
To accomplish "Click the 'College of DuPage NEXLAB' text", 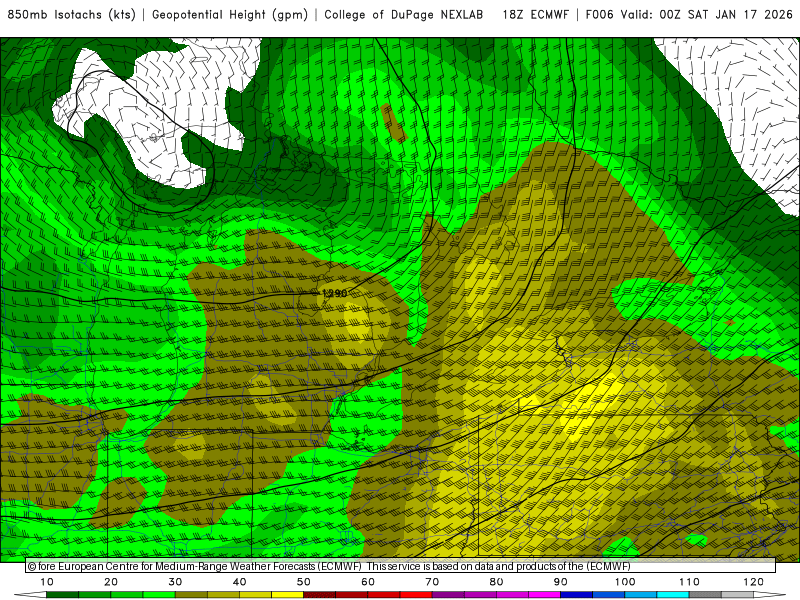I will pyautogui.click(x=404, y=15).
